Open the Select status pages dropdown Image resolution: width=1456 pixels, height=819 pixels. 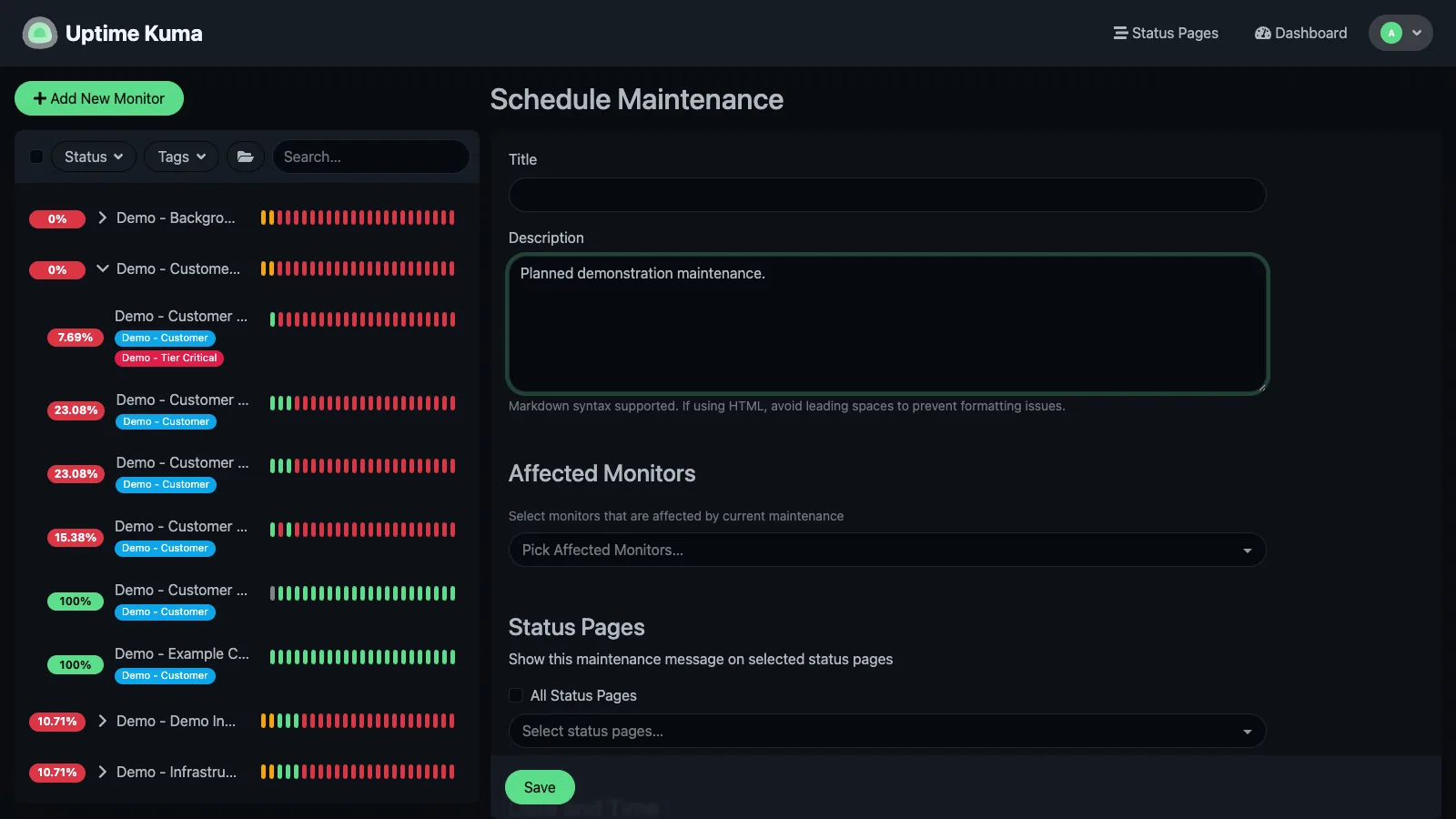pos(887,731)
